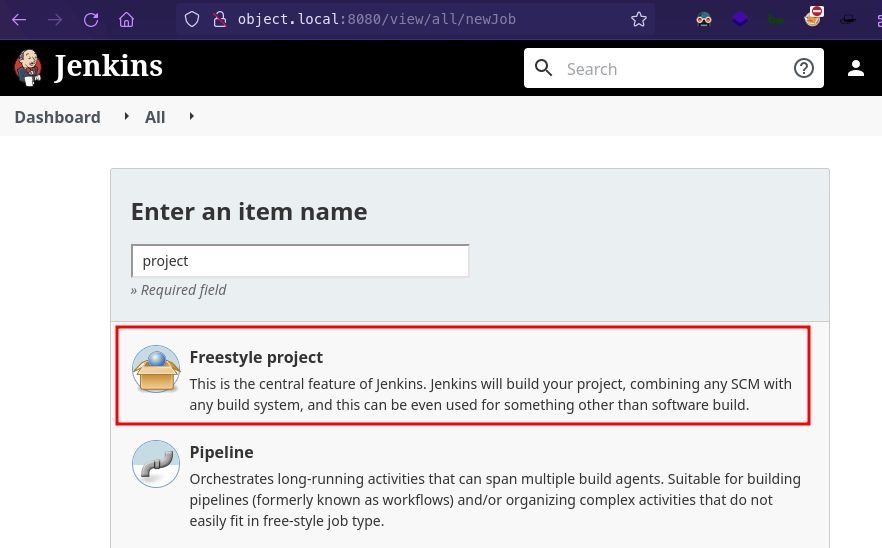Open the user account icon
Screen dimensions: 882x548
856,68
